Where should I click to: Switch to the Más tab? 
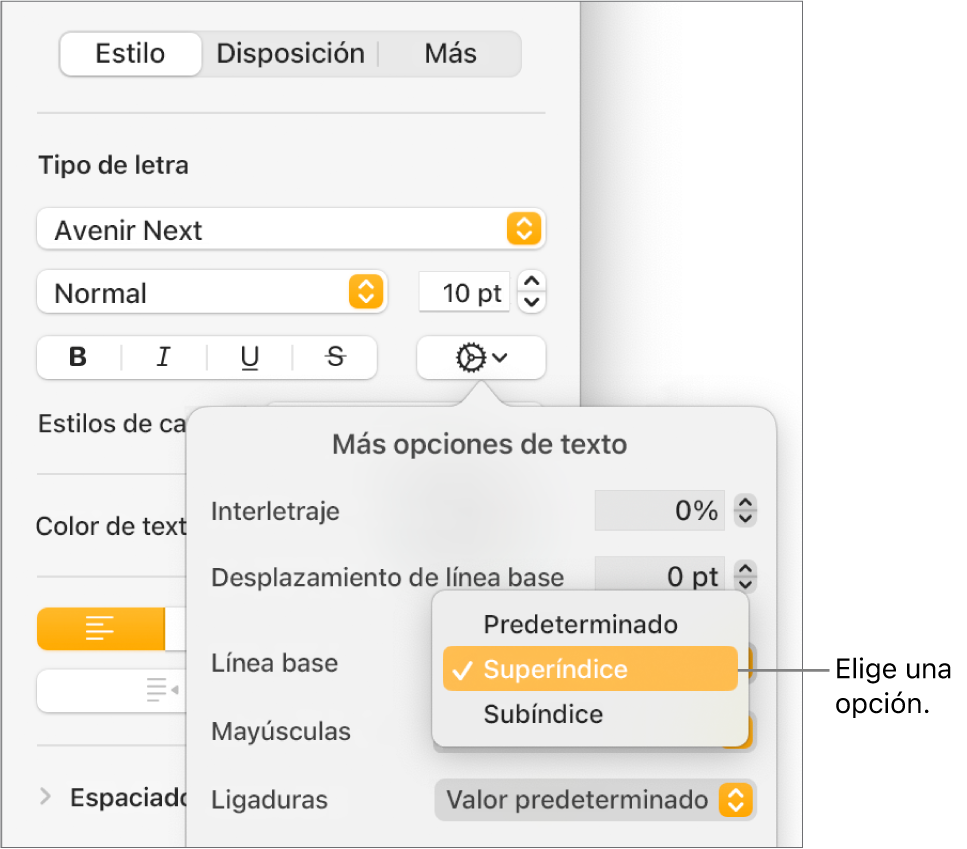point(450,54)
